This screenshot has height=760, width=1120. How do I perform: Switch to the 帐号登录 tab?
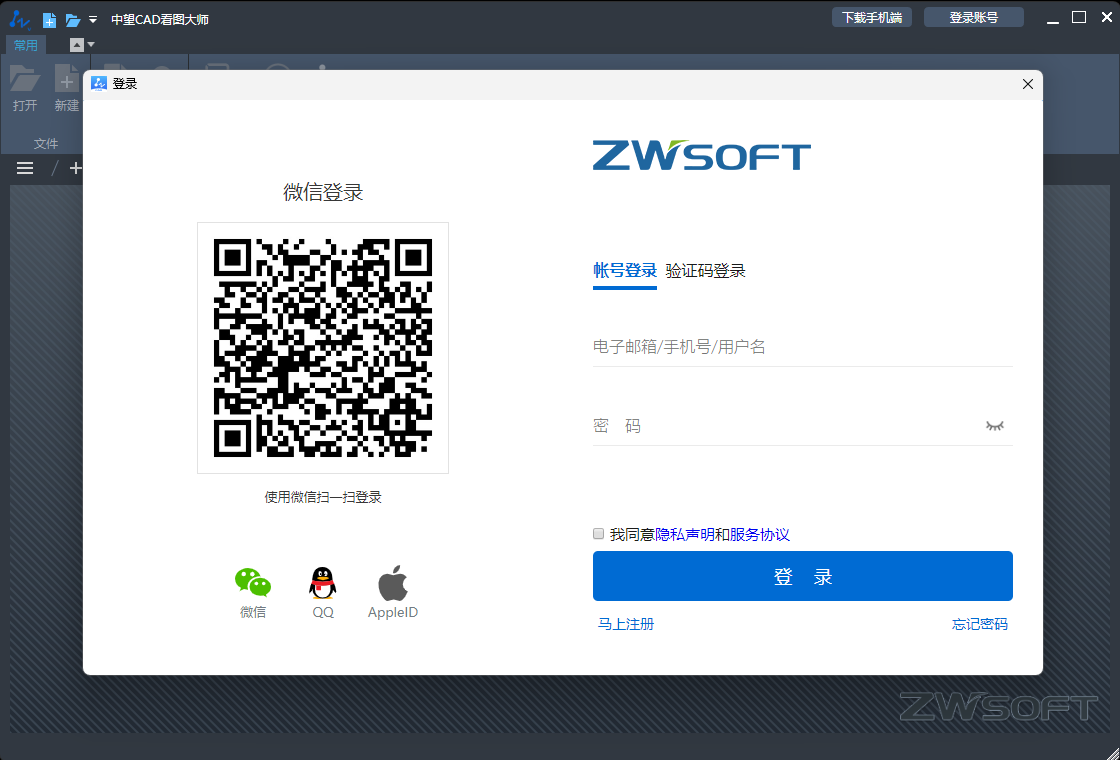point(625,271)
